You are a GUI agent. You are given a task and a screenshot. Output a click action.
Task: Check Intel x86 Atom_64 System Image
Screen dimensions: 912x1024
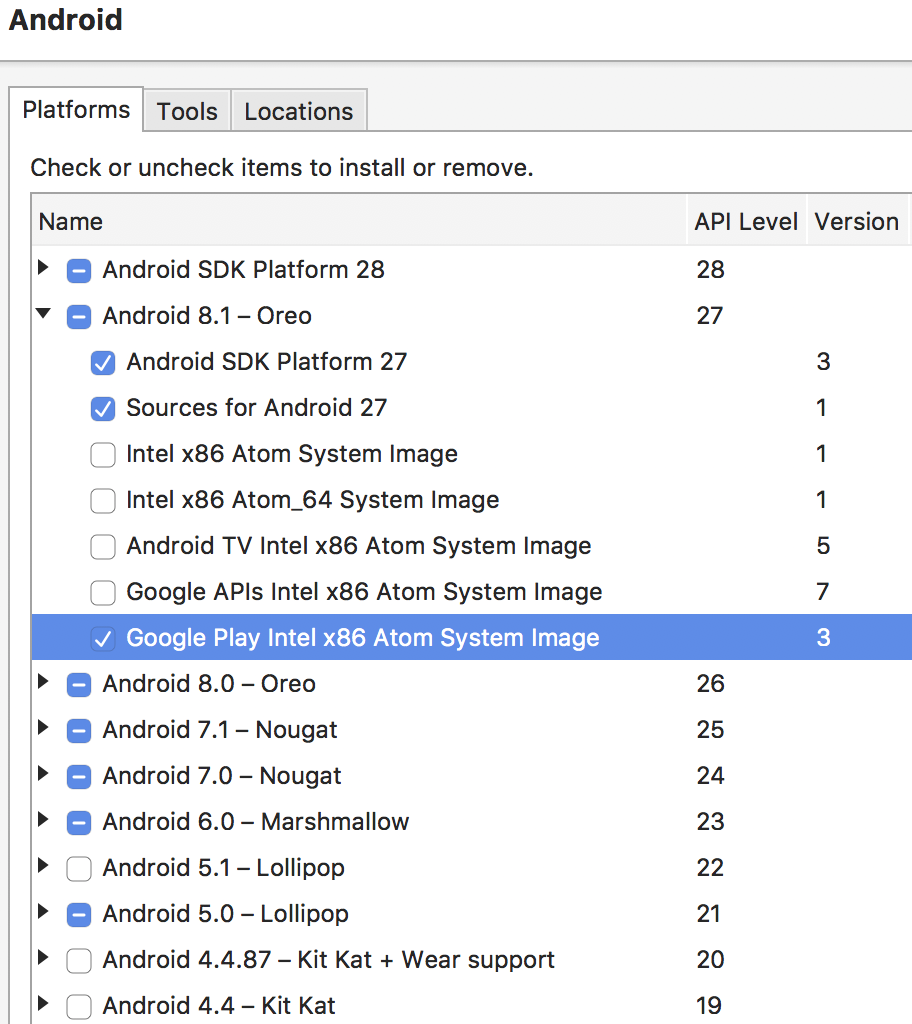click(x=103, y=501)
